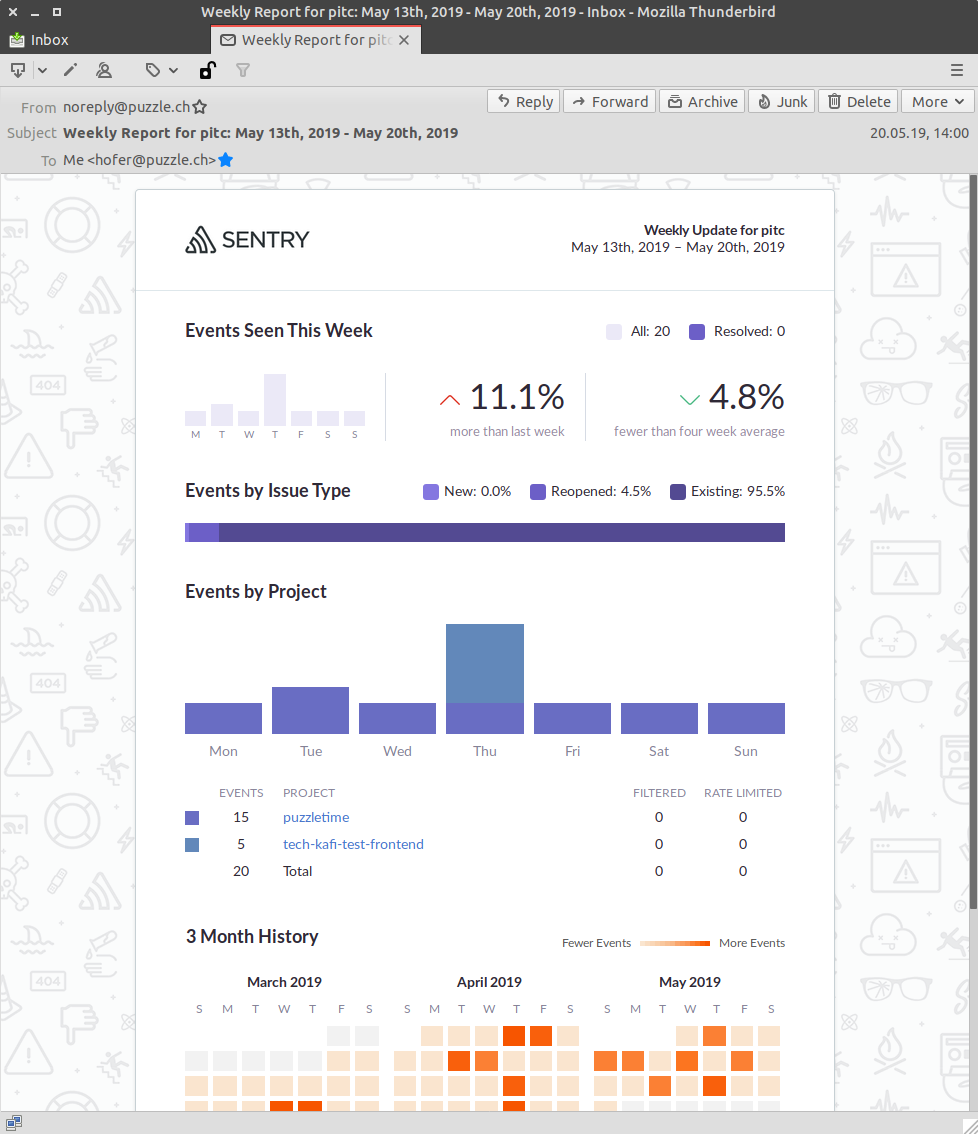Click the 'Total' row label
The image size is (978, 1134).
[x=297, y=871]
